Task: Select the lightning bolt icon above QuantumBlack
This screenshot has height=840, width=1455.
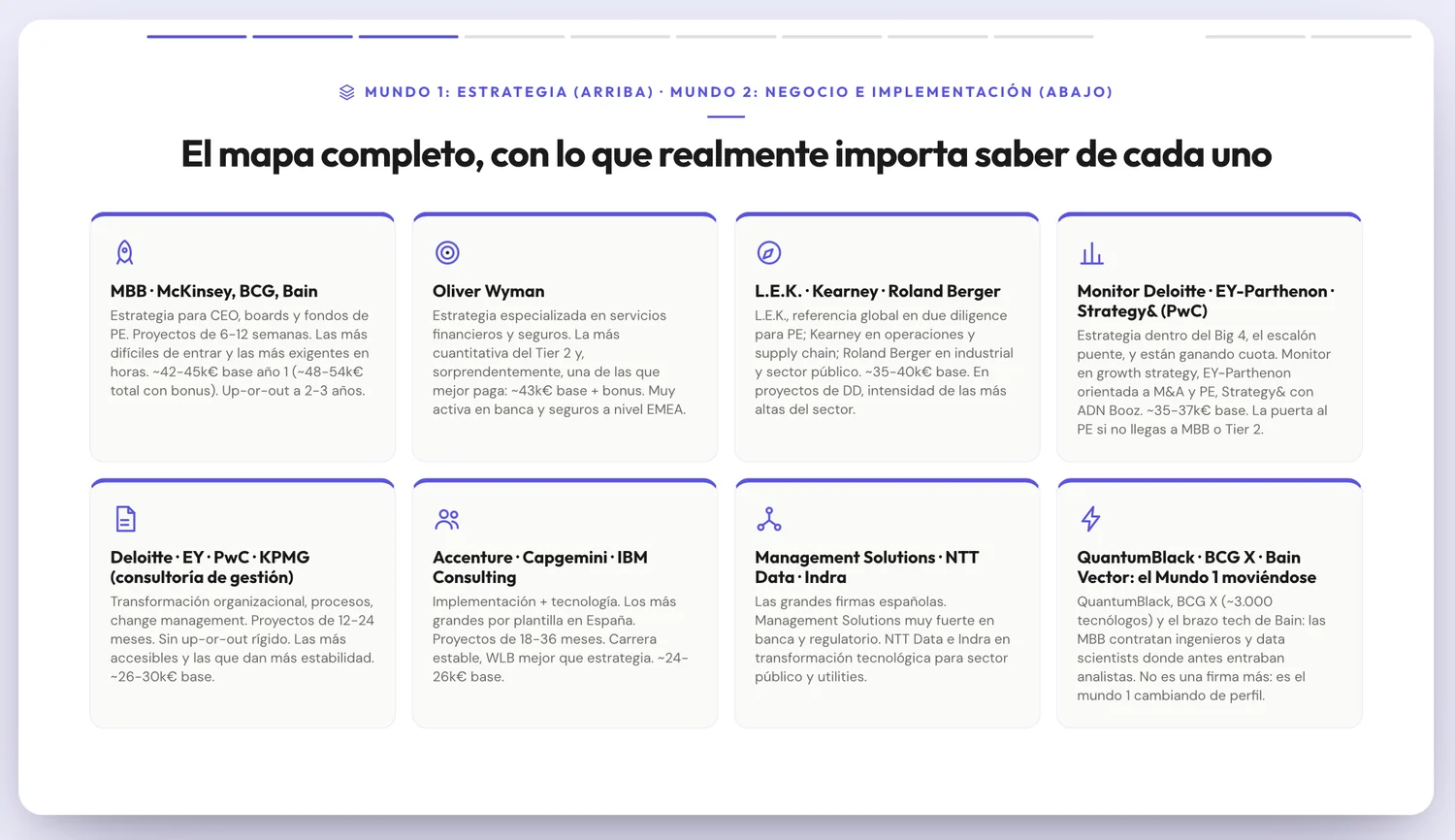Action: coord(1091,519)
